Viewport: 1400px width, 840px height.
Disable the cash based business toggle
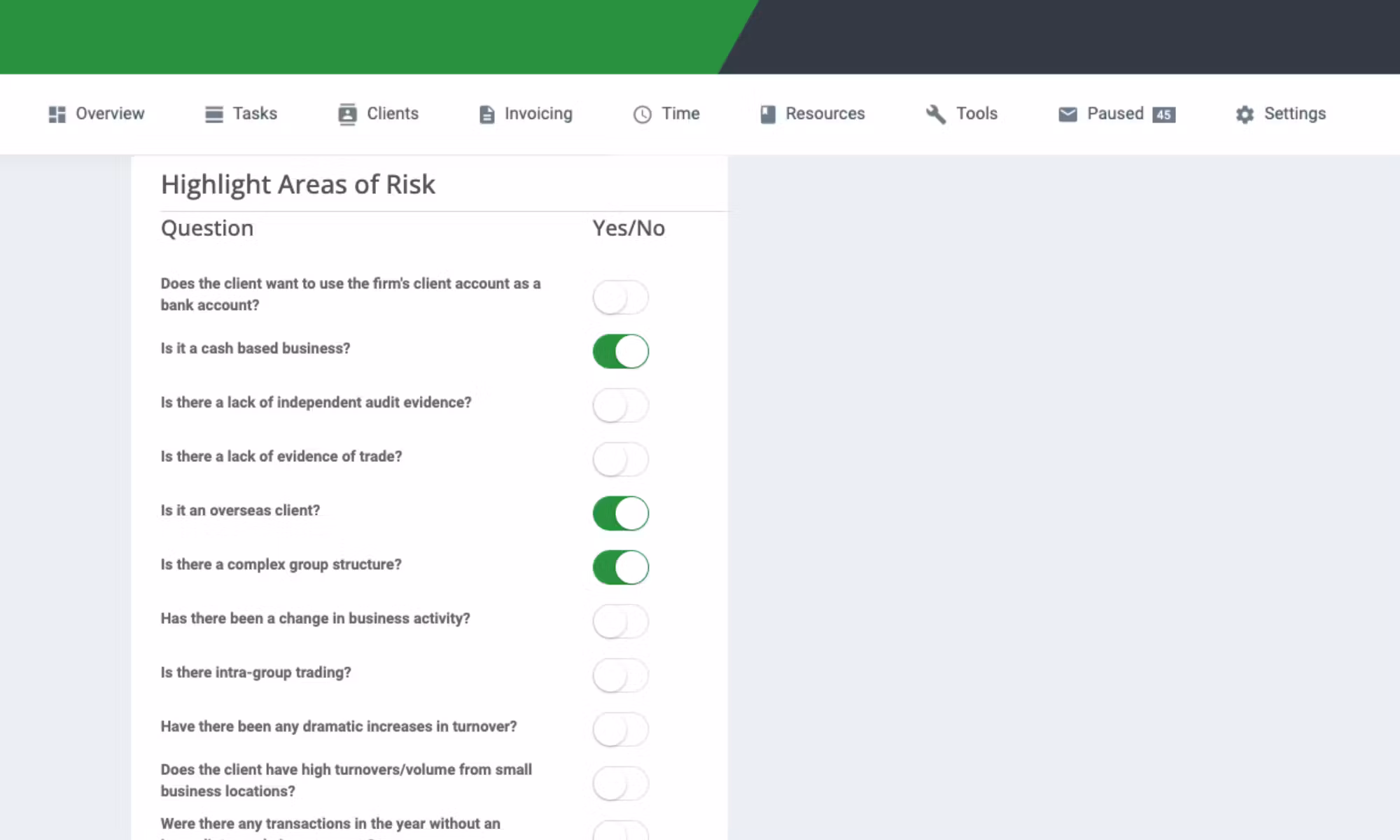pos(620,351)
